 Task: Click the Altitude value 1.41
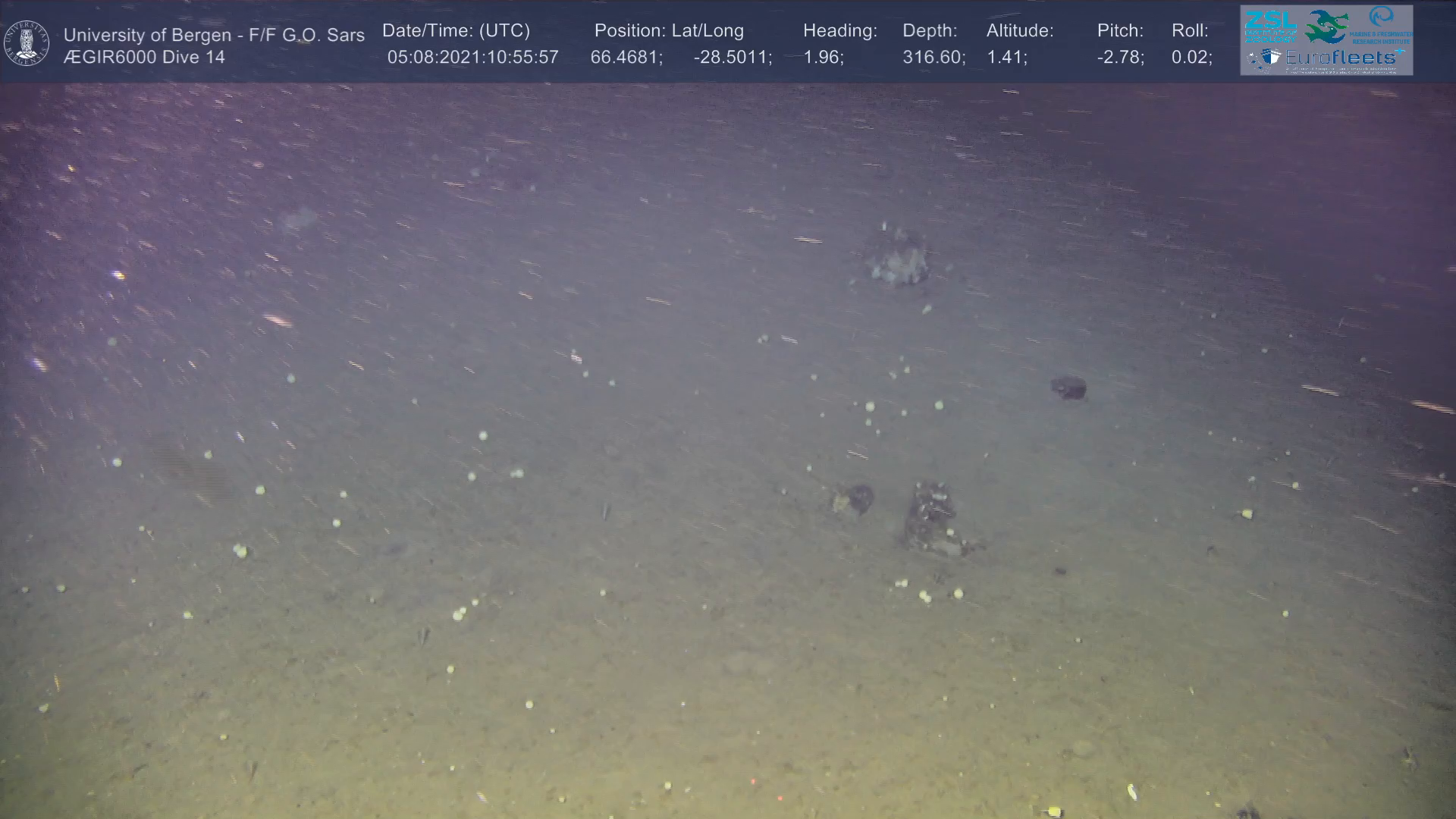(x=1006, y=57)
